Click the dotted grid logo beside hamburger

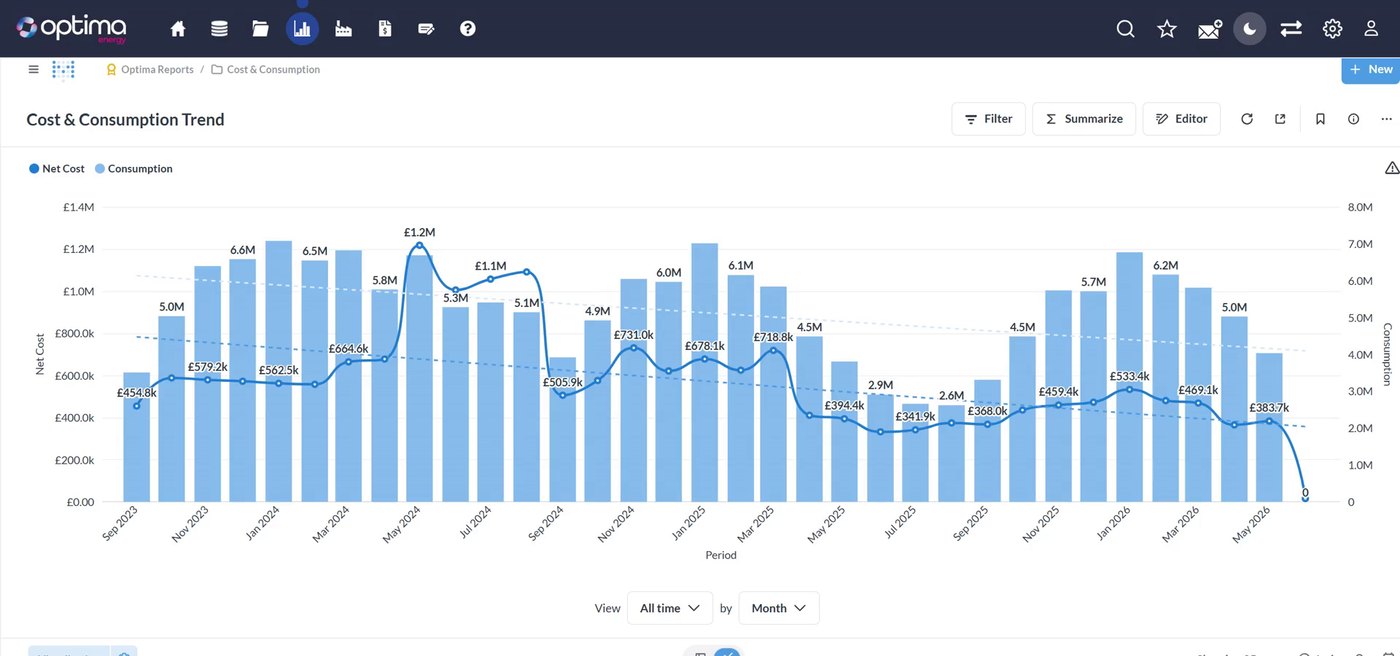(x=63, y=70)
